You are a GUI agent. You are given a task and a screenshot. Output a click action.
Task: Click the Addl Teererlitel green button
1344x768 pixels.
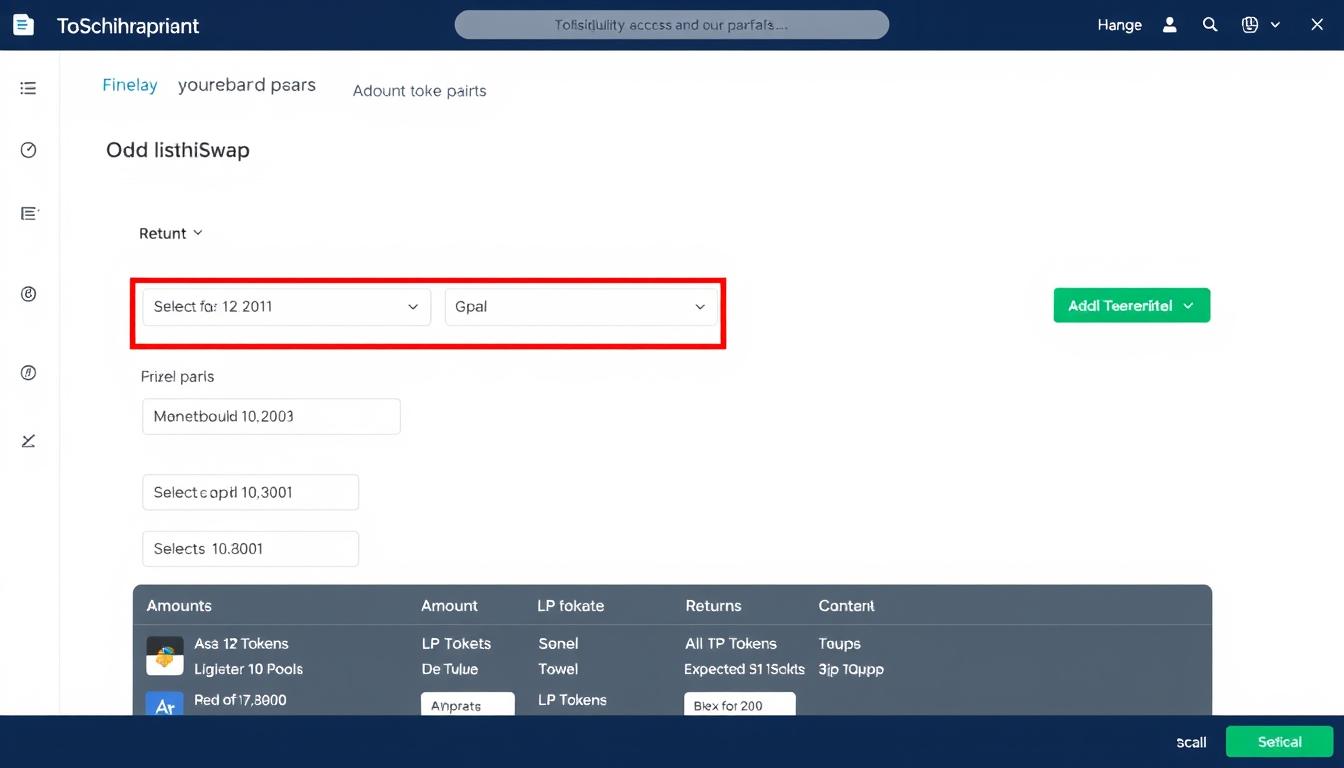coord(1131,305)
